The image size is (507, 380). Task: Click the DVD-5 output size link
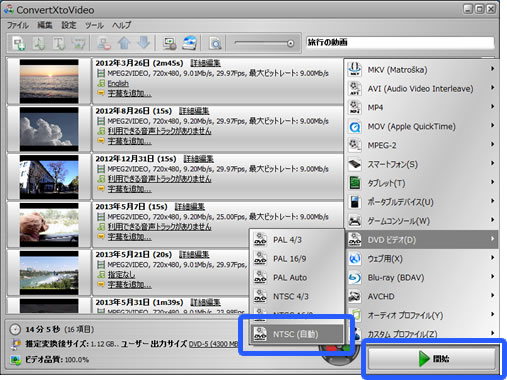(x=213, y=344)
